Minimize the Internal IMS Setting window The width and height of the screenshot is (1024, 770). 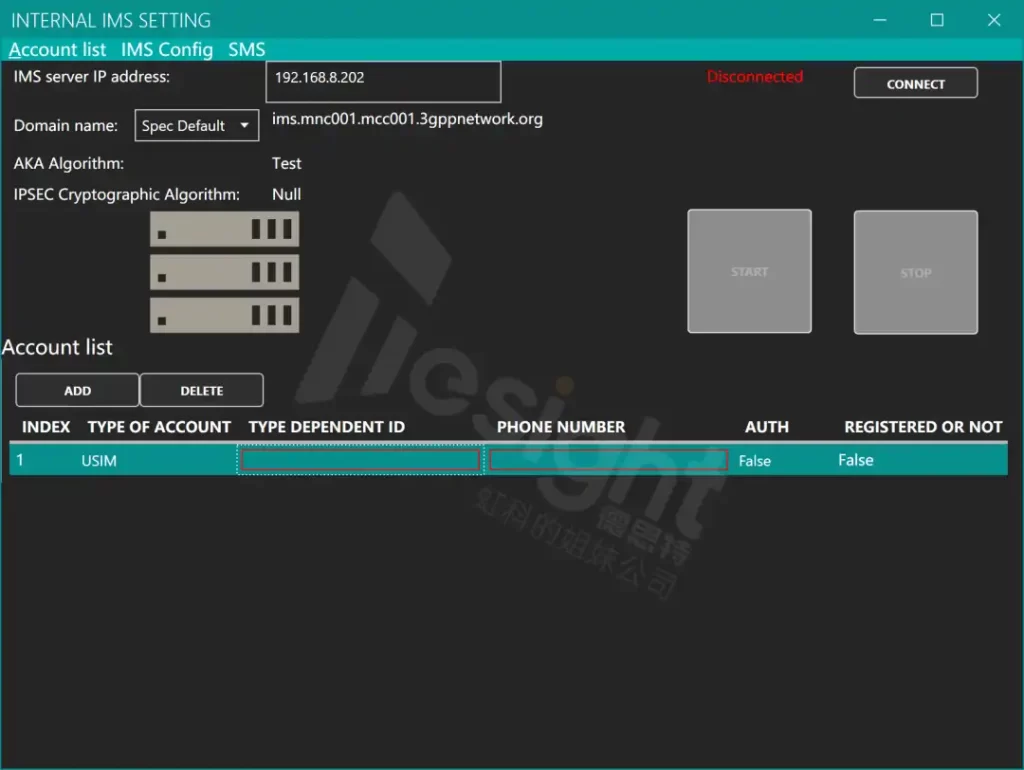[880, 20]
